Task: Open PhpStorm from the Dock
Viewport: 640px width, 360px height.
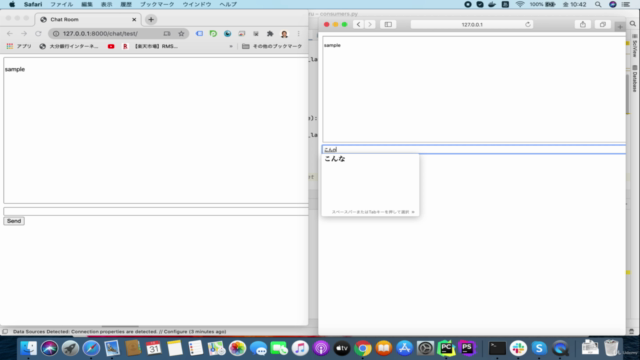Action: (x=467, y=348)
